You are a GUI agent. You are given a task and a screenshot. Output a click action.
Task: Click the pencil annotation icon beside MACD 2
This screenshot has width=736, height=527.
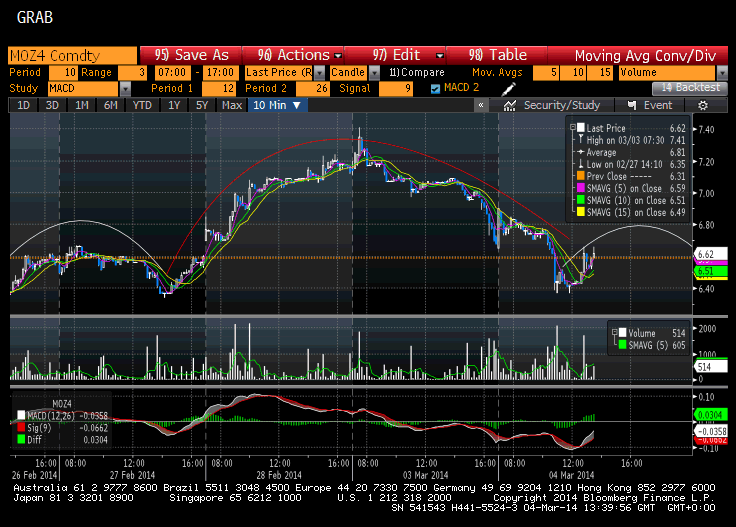coord(508,88)
